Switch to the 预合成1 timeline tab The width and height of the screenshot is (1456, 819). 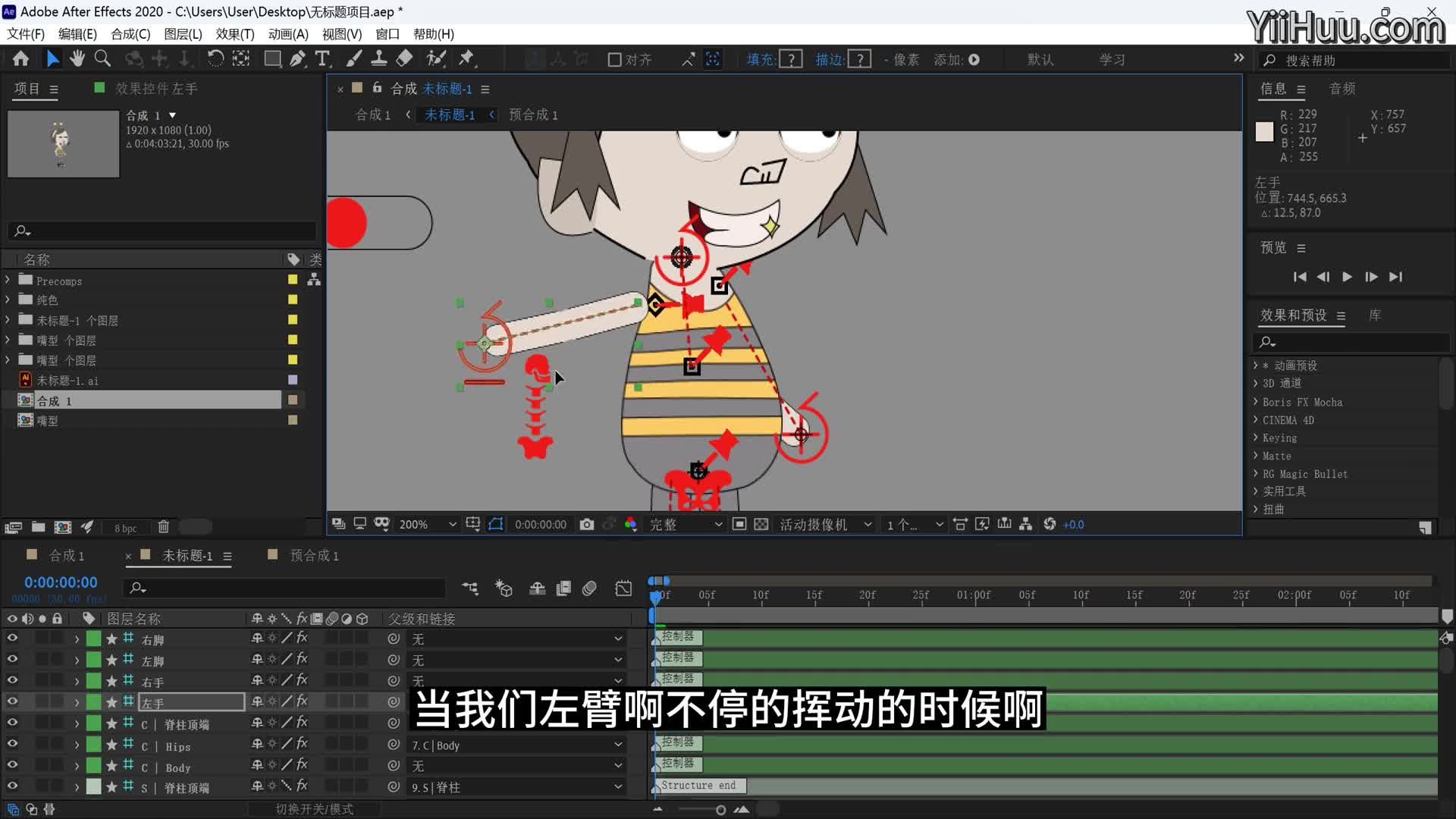pyautogui.click(x=314, y=556)
